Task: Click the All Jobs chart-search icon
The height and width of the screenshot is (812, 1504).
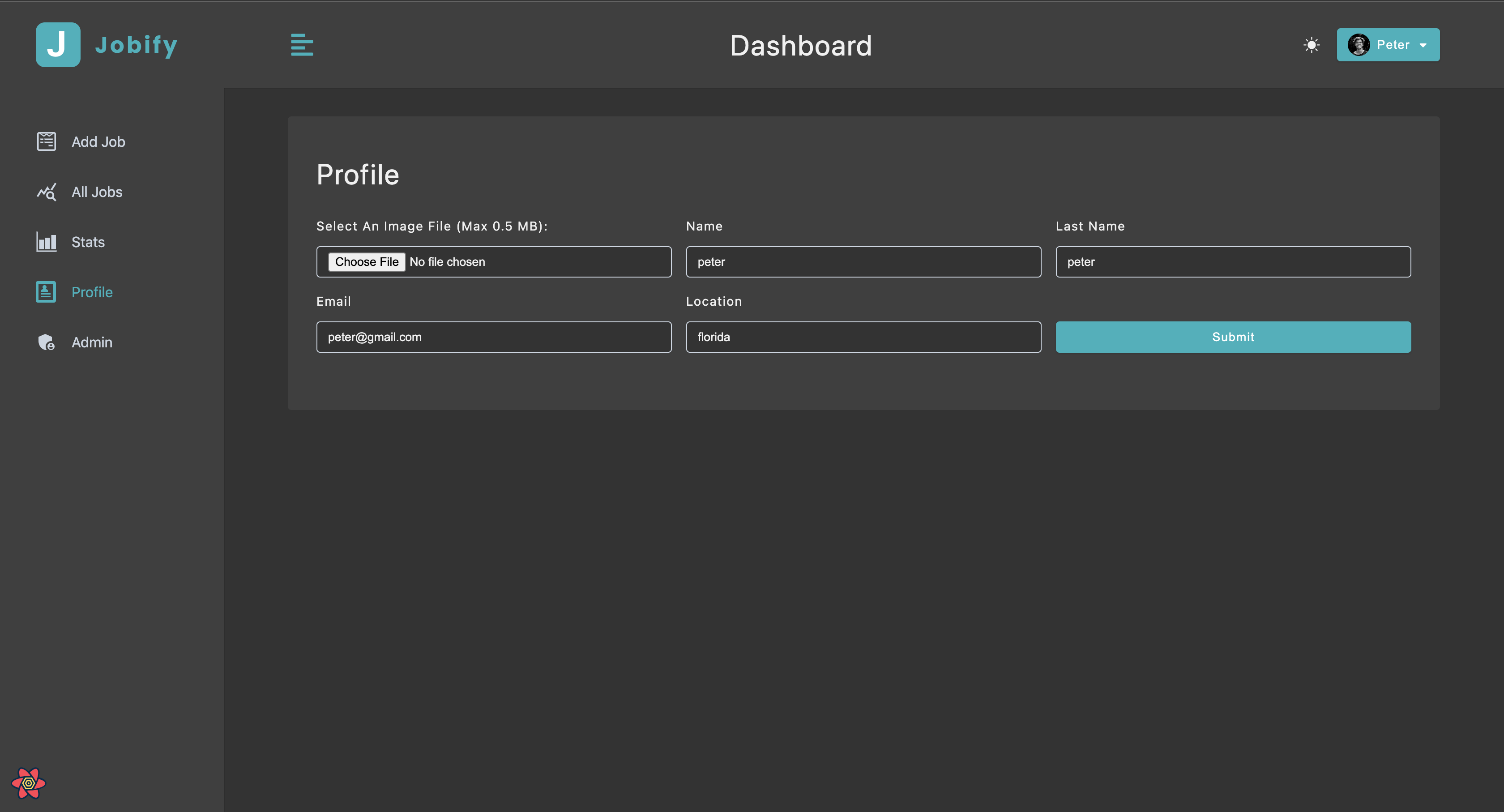Action: pos(46,192)
